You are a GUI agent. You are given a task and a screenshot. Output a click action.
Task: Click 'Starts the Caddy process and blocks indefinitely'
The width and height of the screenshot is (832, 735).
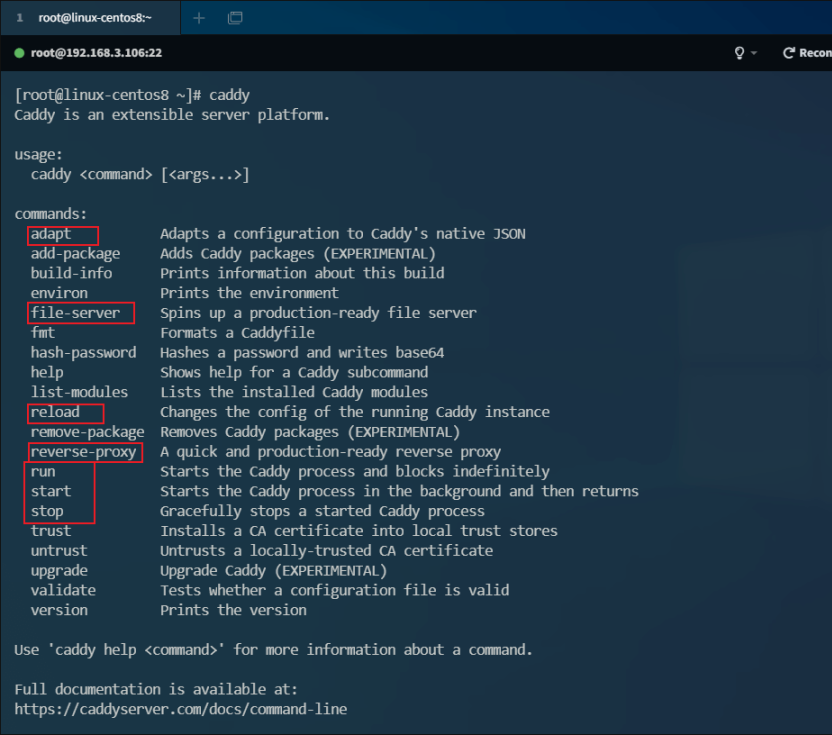coord(355,471)
